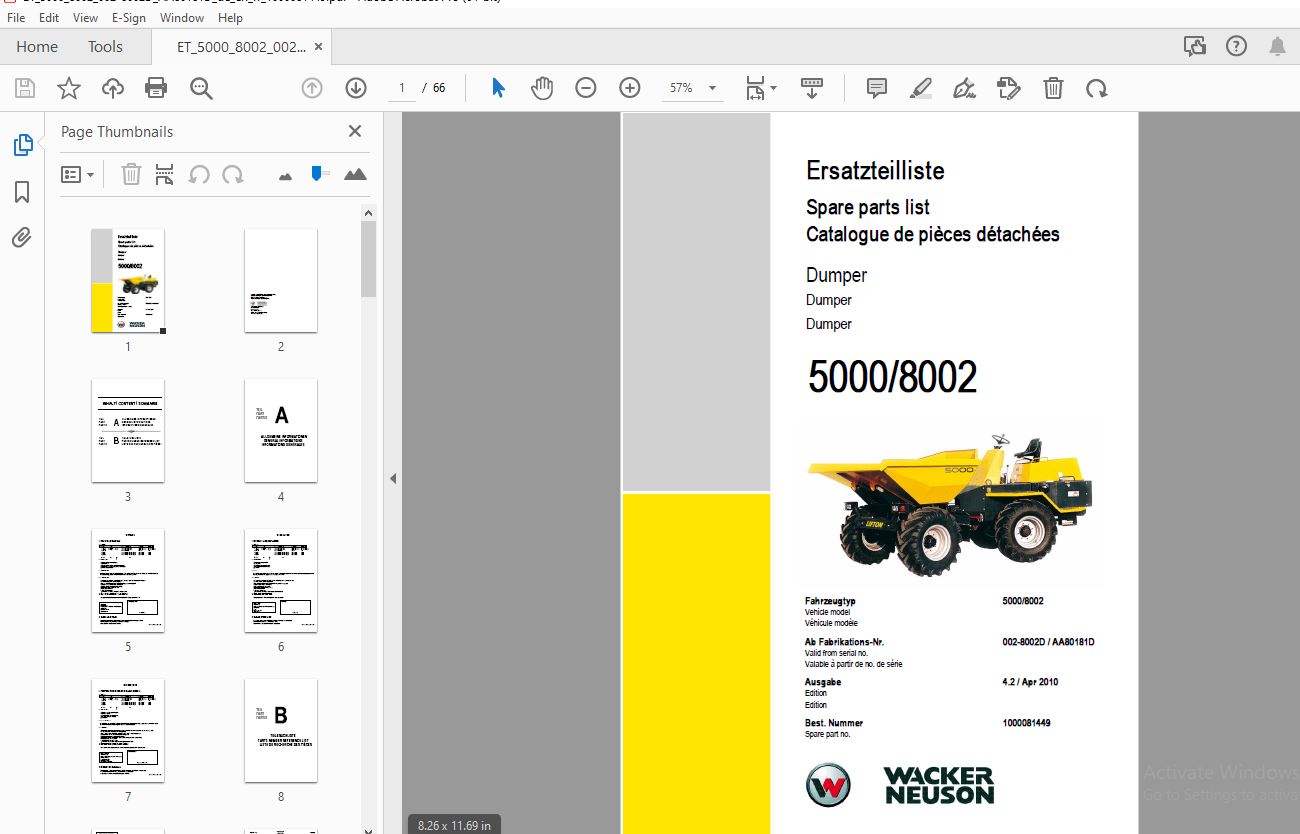
Task: Rotate clockwise in the thumbnails panel
Action: (x=233, y=174)
